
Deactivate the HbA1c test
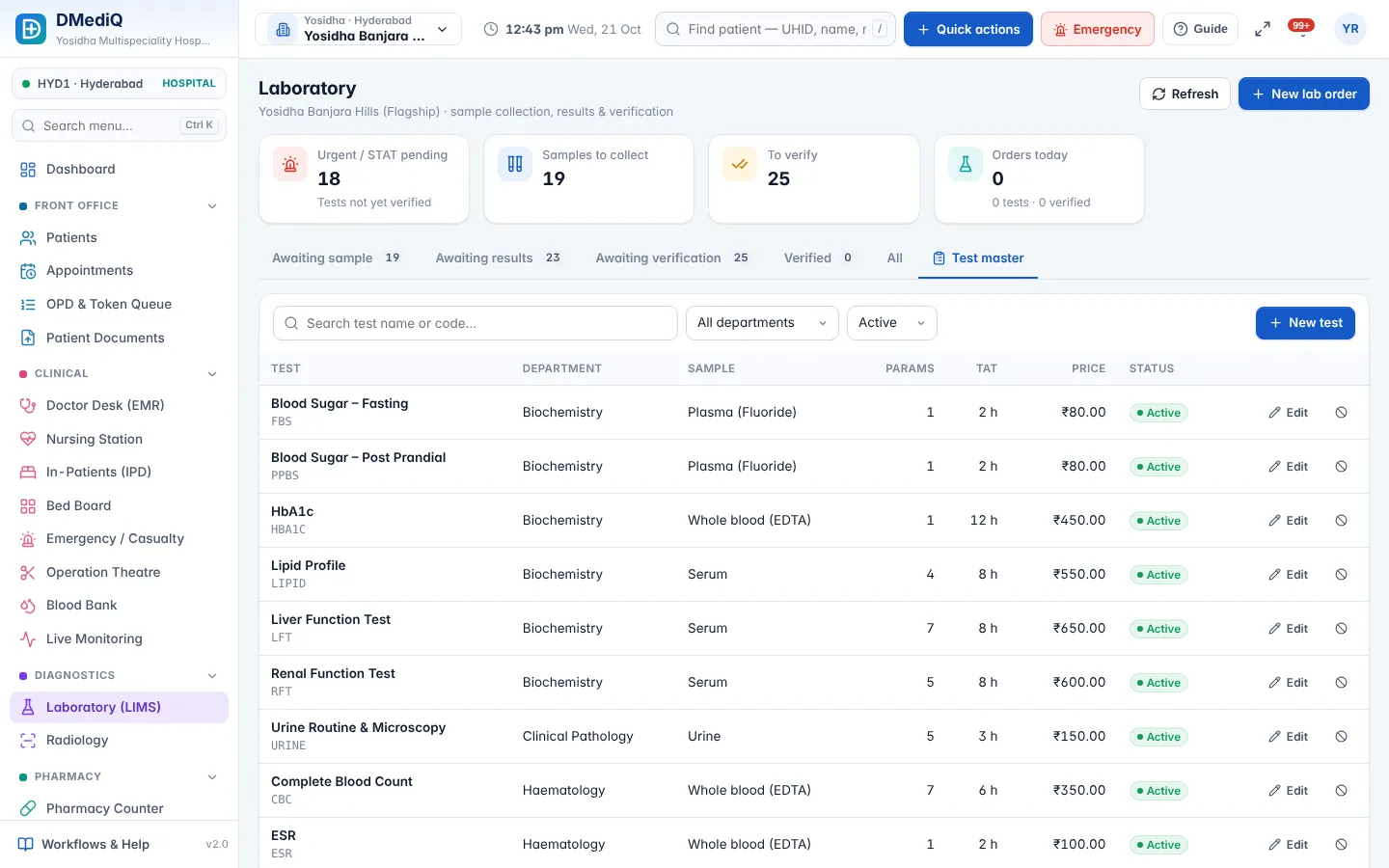1341,521
